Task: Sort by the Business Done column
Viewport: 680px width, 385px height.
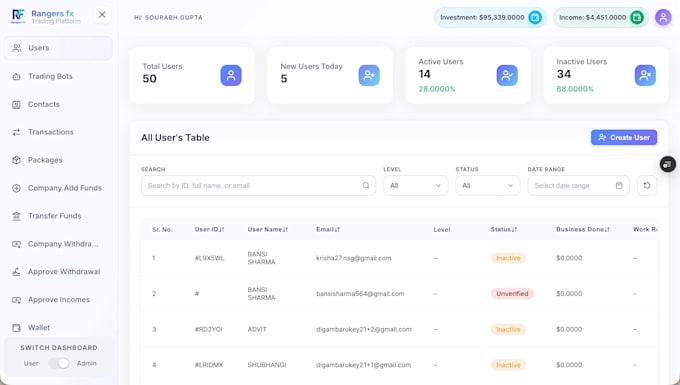Action: tap(583, 229)
